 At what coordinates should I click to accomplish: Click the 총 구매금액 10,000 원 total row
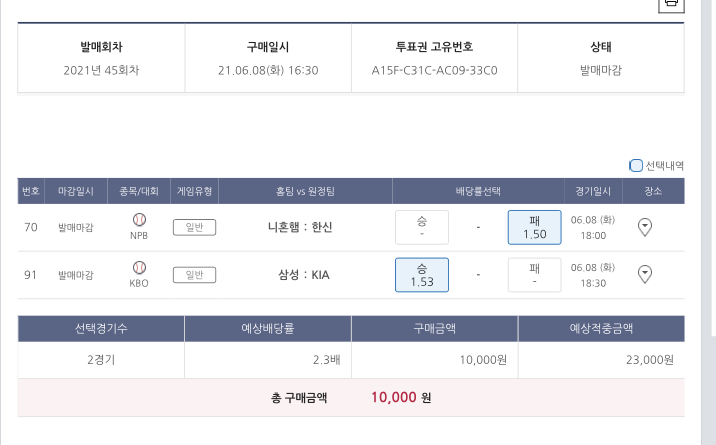tap(351, 397)
